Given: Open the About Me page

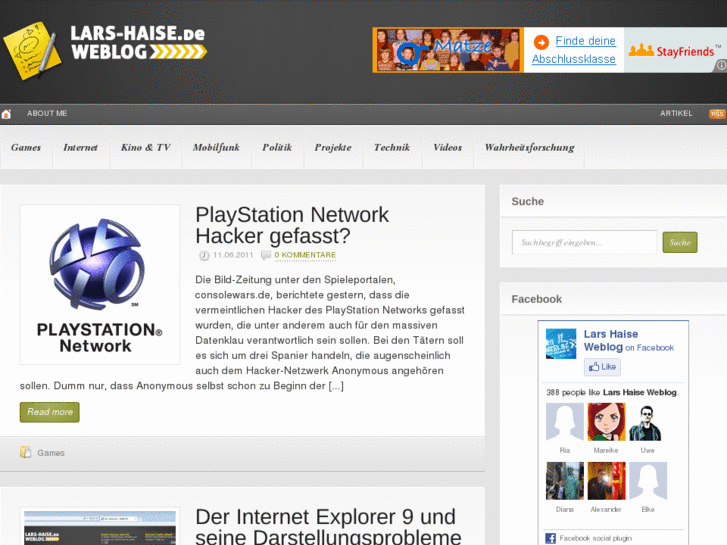Looking at the screenshot, I should [47, 114].
